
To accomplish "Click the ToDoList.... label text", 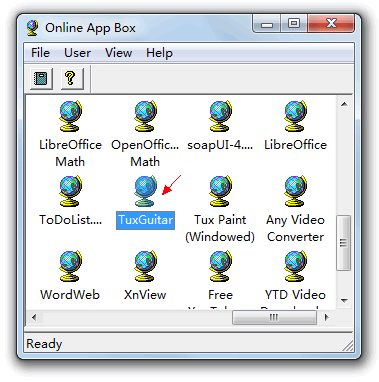I will [x=70, y=220].
